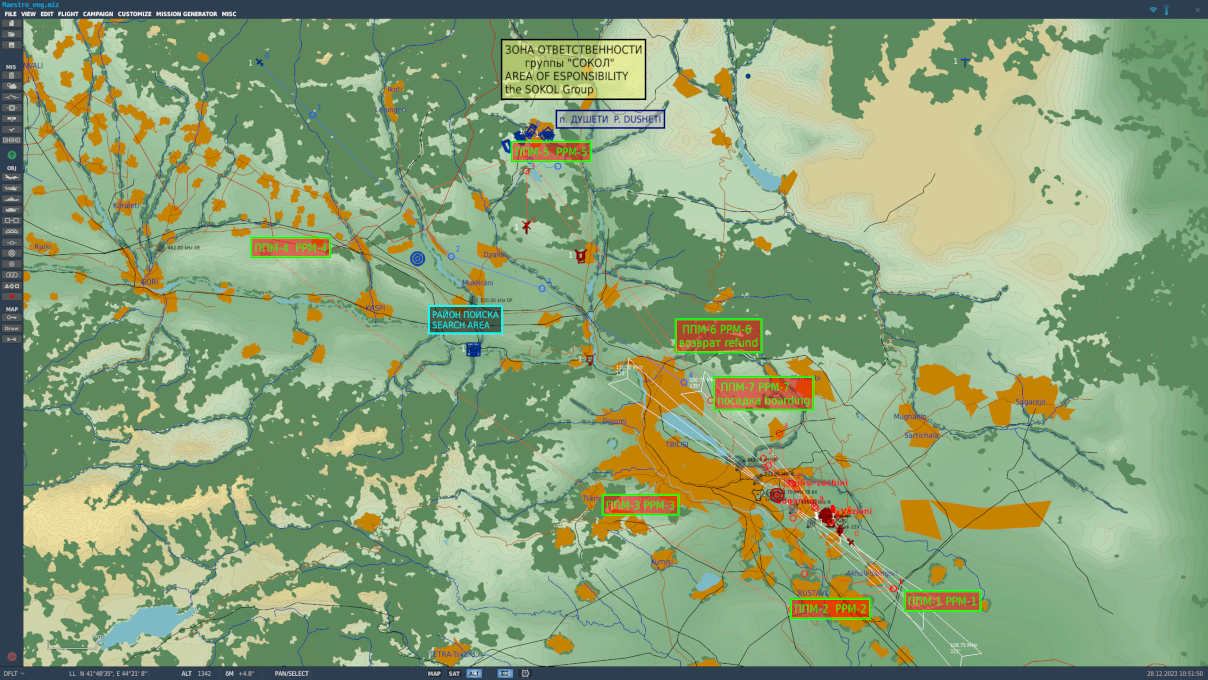
Task: Click the save mission disk icon
Action: [x=12, y=45]
